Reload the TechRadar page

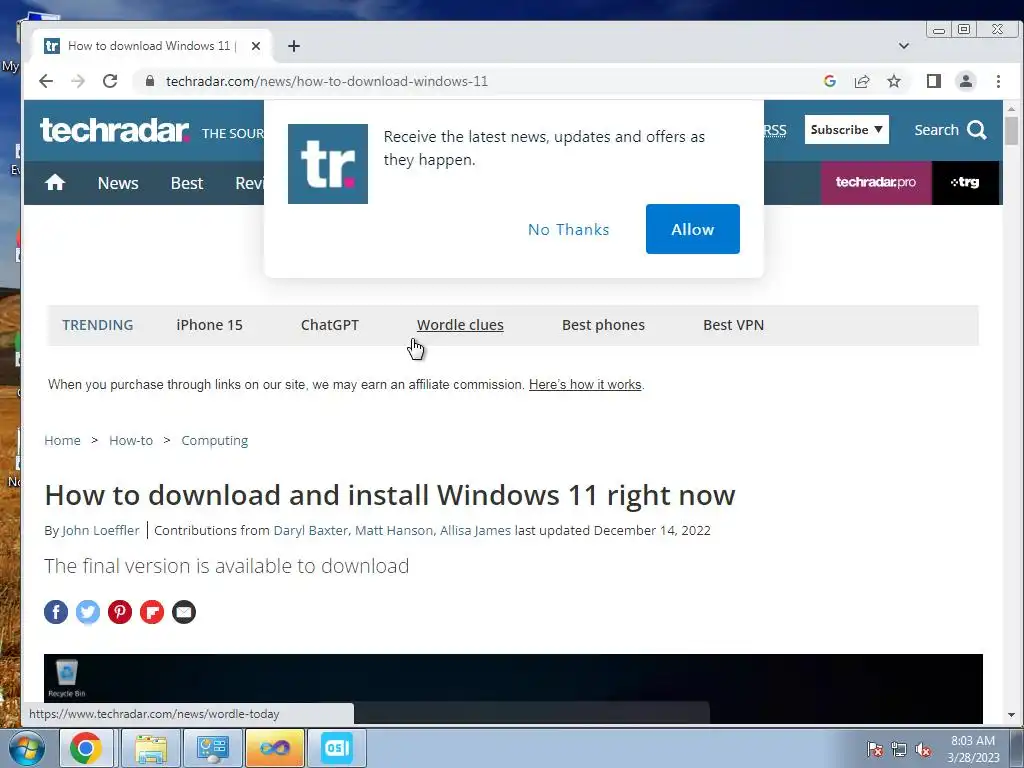(110, 81)
